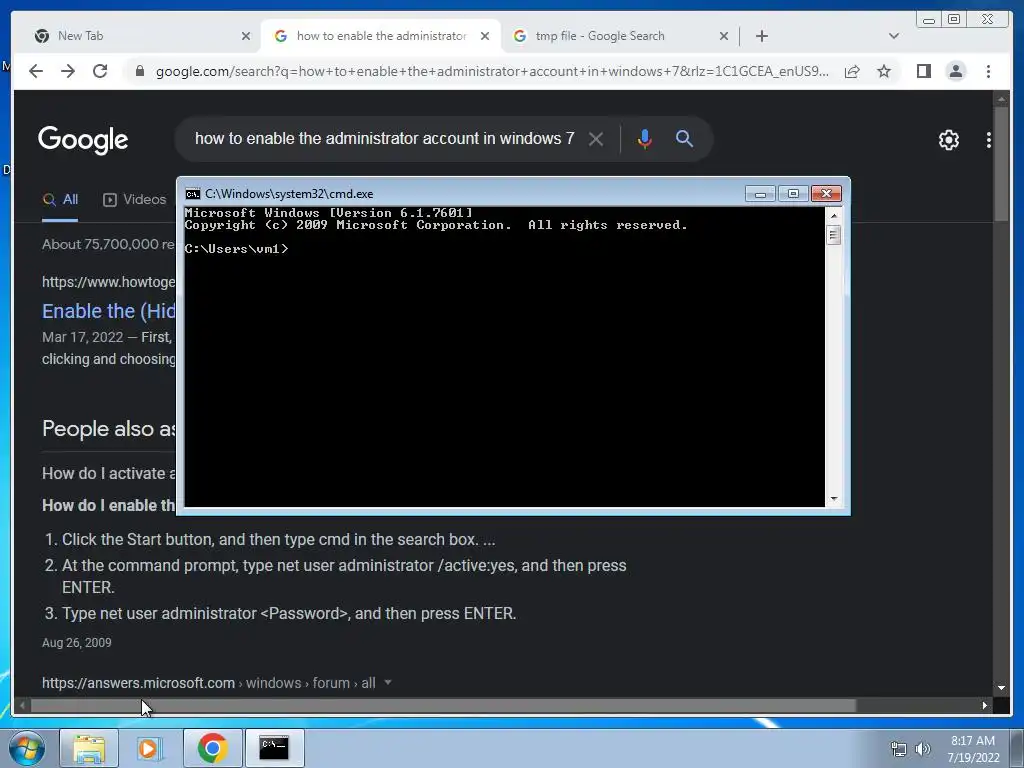Select Command Prompt taskbar button
Screen dimensions: 1024x768
[274, 748]
